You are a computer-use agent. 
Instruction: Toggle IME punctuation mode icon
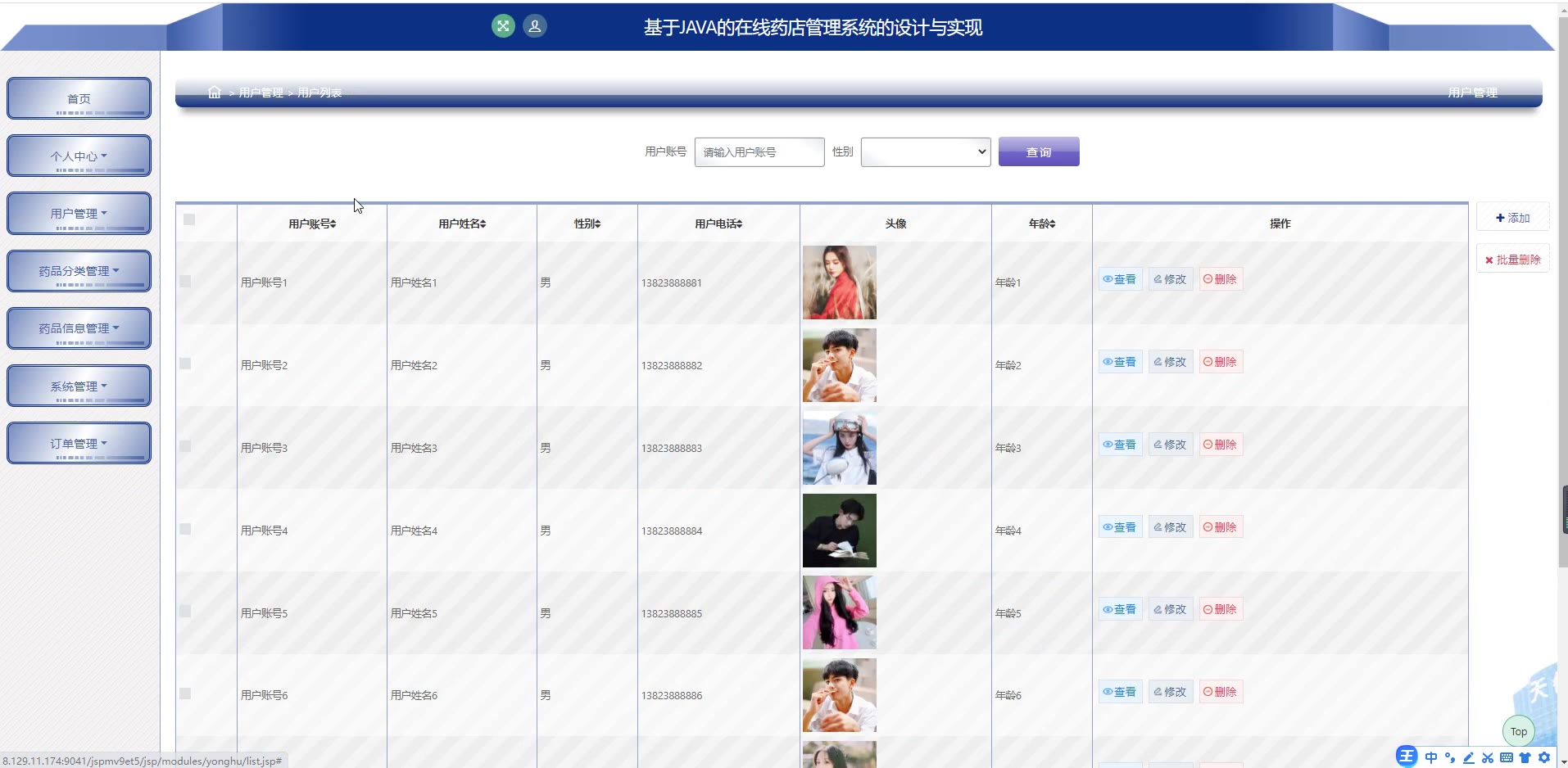click(x=1450, y=757)
